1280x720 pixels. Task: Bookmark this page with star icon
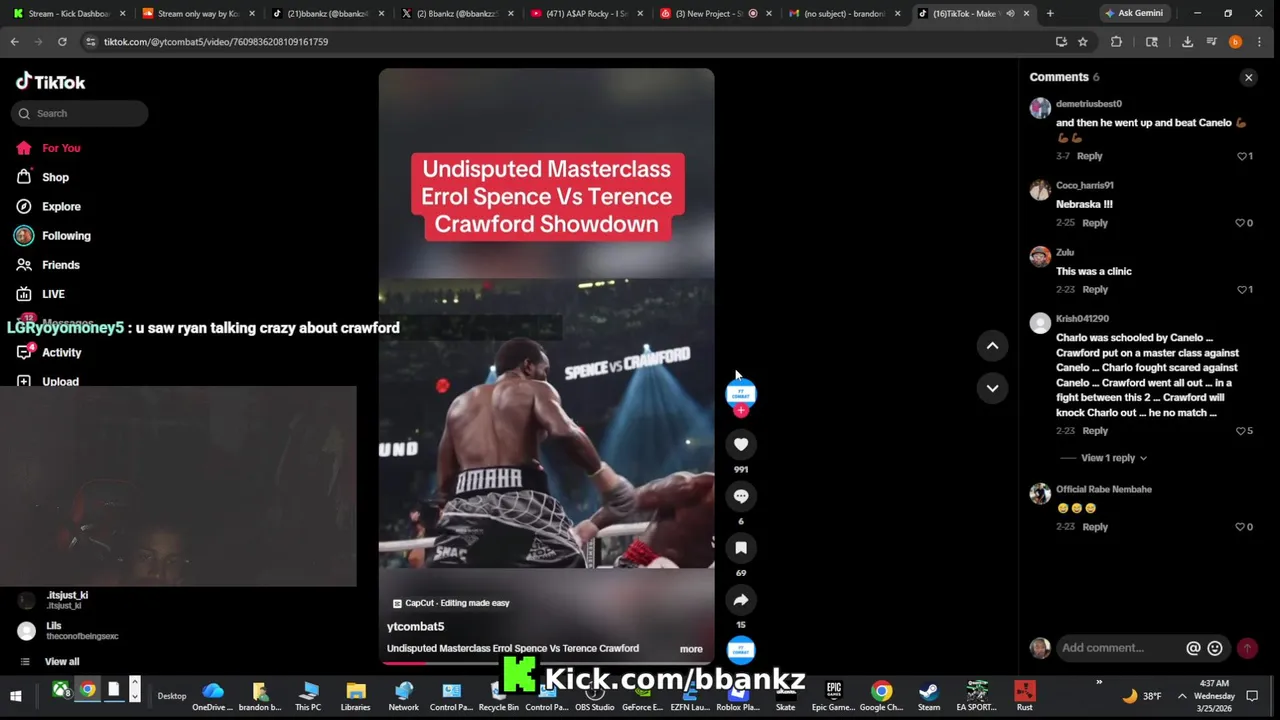pyautogui.click(x=1082, y=42)
